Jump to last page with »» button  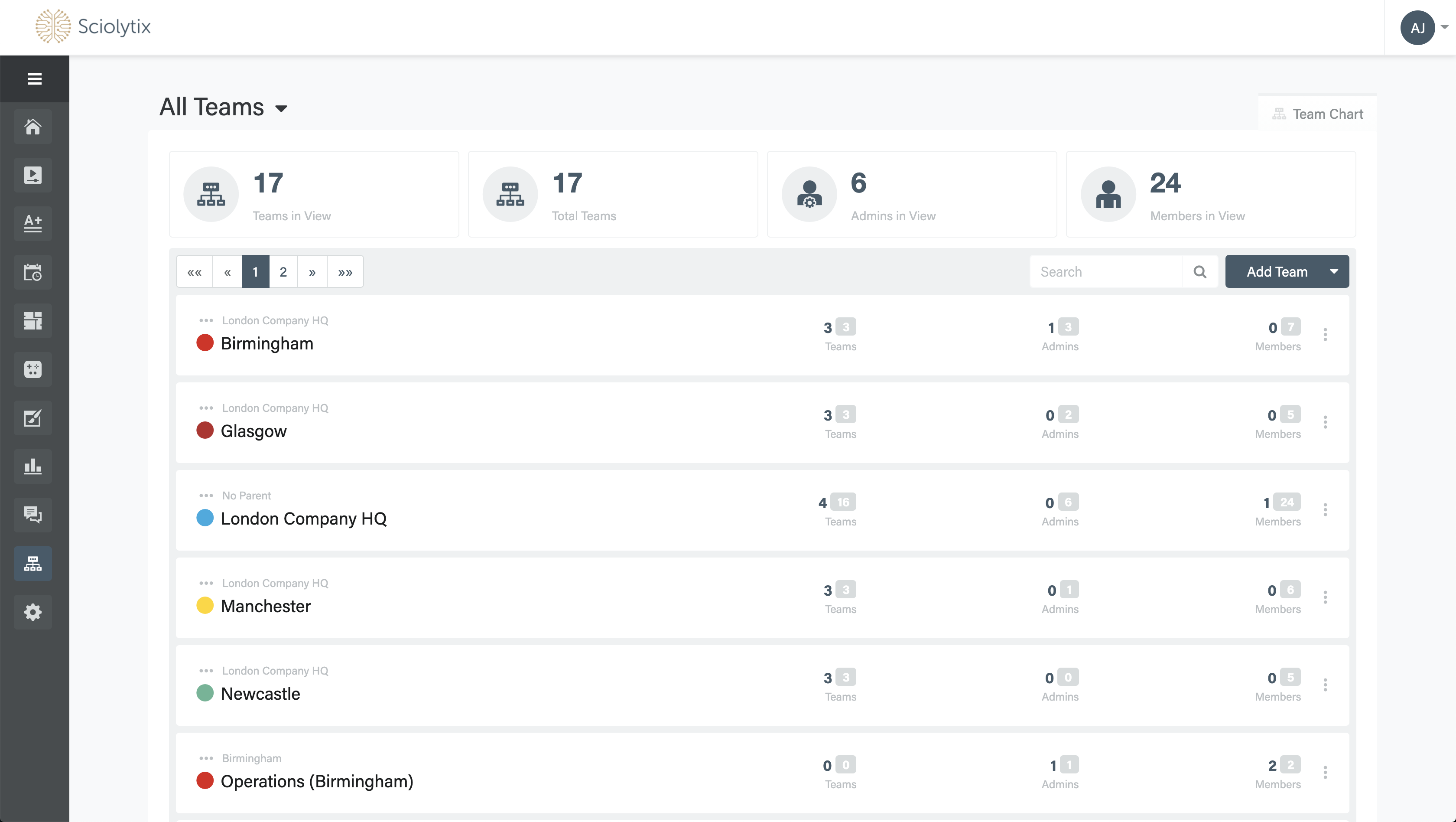click(345, 272)
